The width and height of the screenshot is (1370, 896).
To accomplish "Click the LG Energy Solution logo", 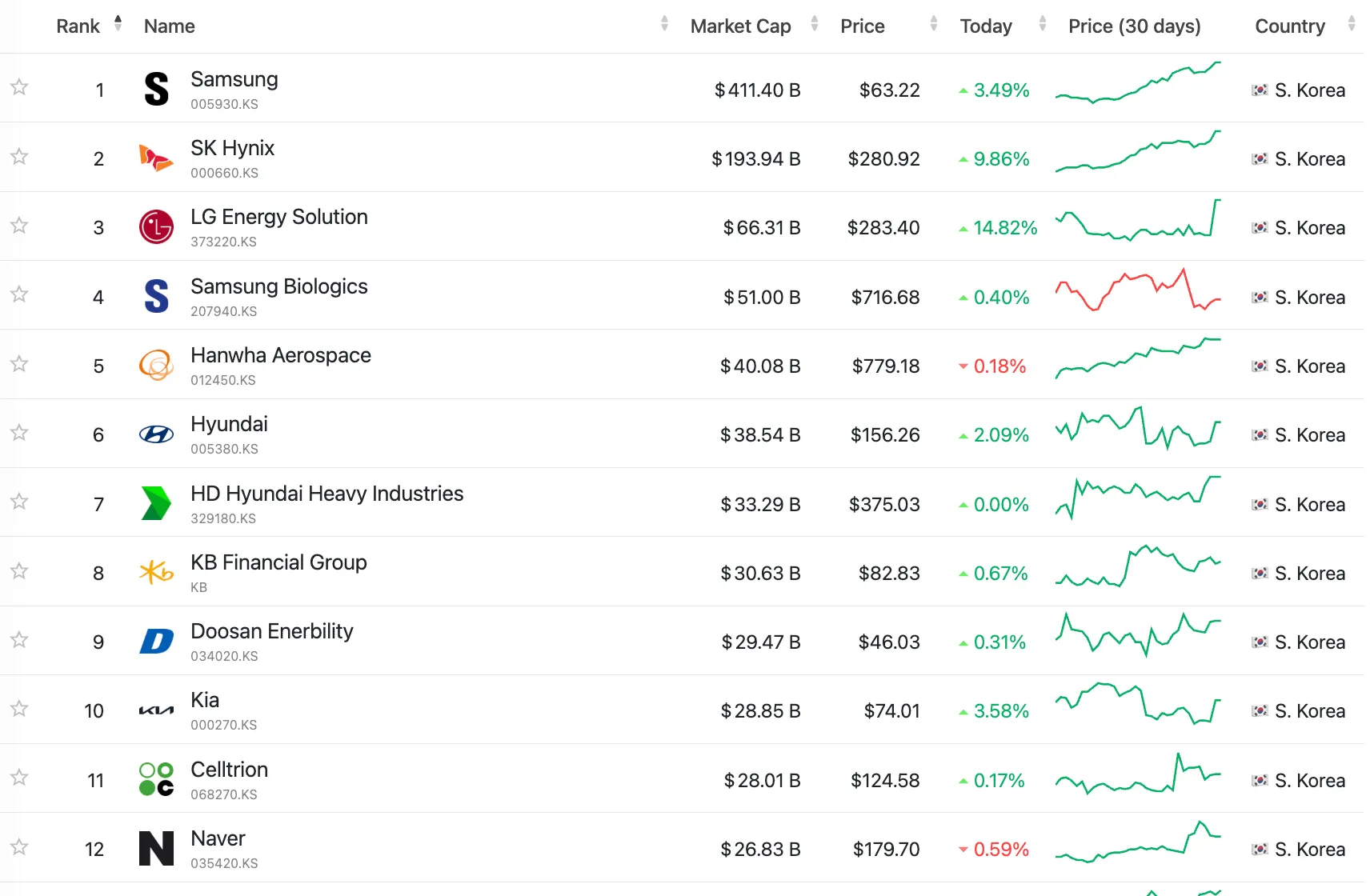I will click(x=156, y=227).
